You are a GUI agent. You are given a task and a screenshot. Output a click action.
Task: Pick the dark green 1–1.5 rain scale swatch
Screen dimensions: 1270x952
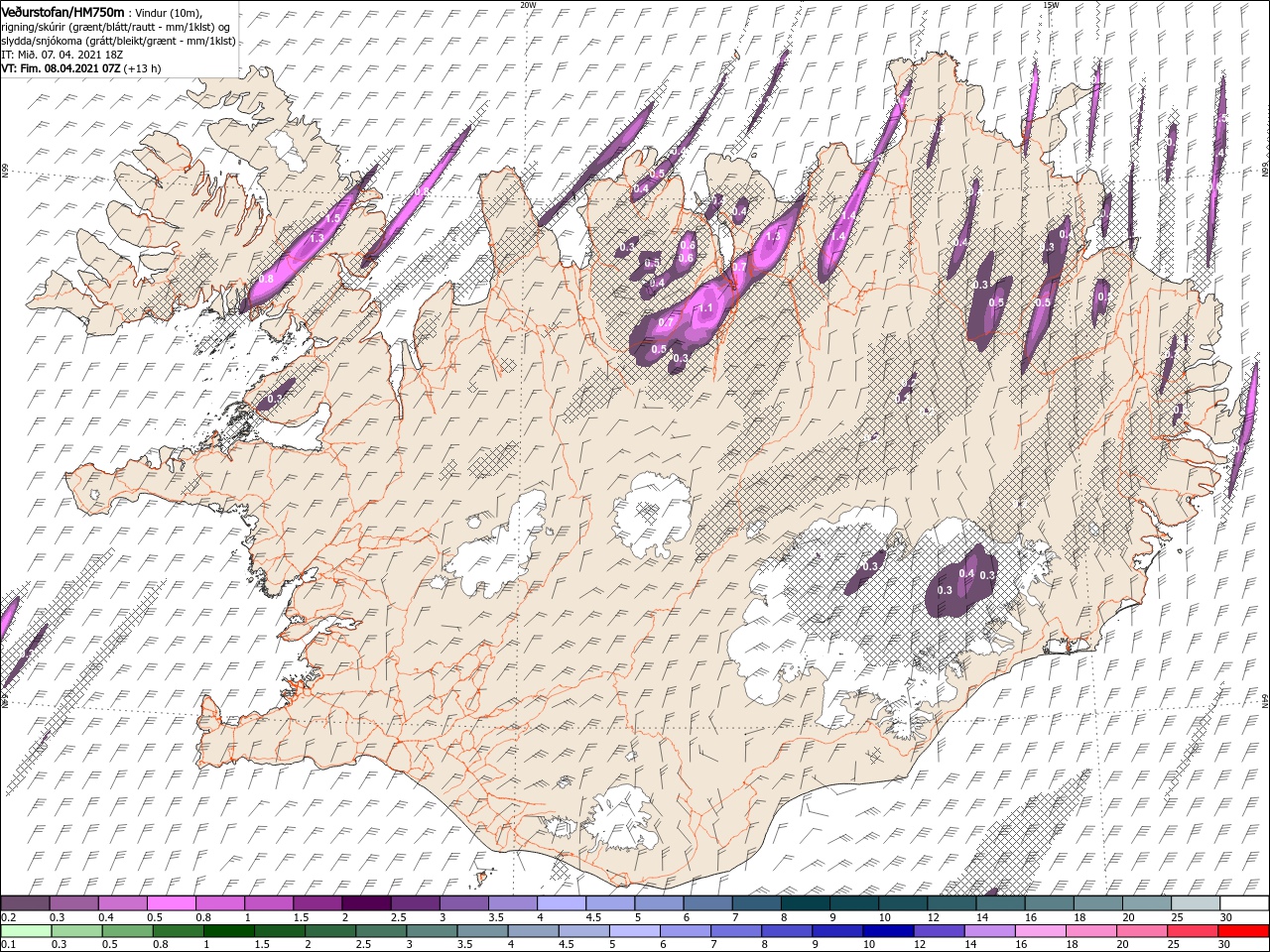pos(229,931)
